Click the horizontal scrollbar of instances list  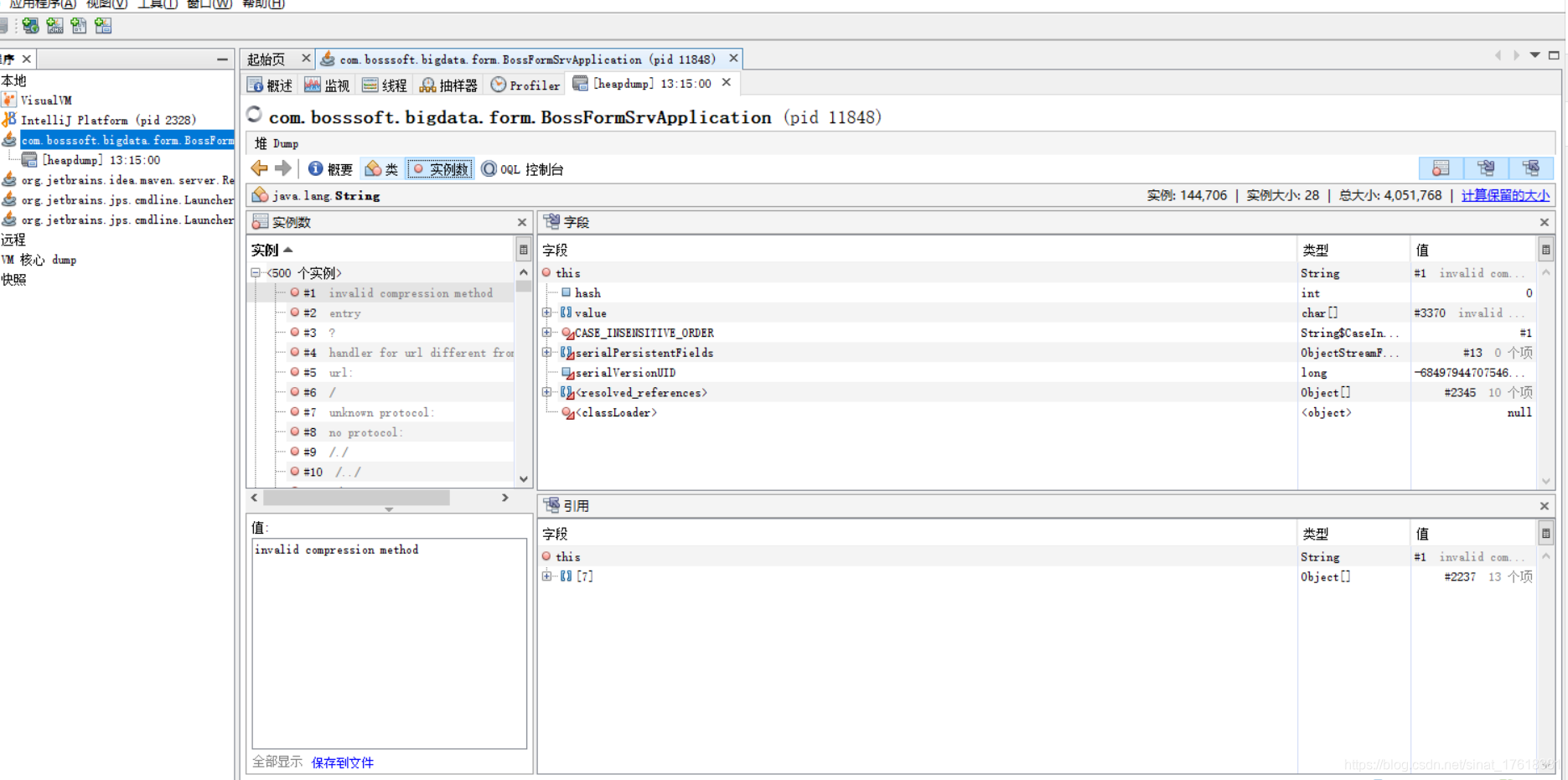[357, 498]
